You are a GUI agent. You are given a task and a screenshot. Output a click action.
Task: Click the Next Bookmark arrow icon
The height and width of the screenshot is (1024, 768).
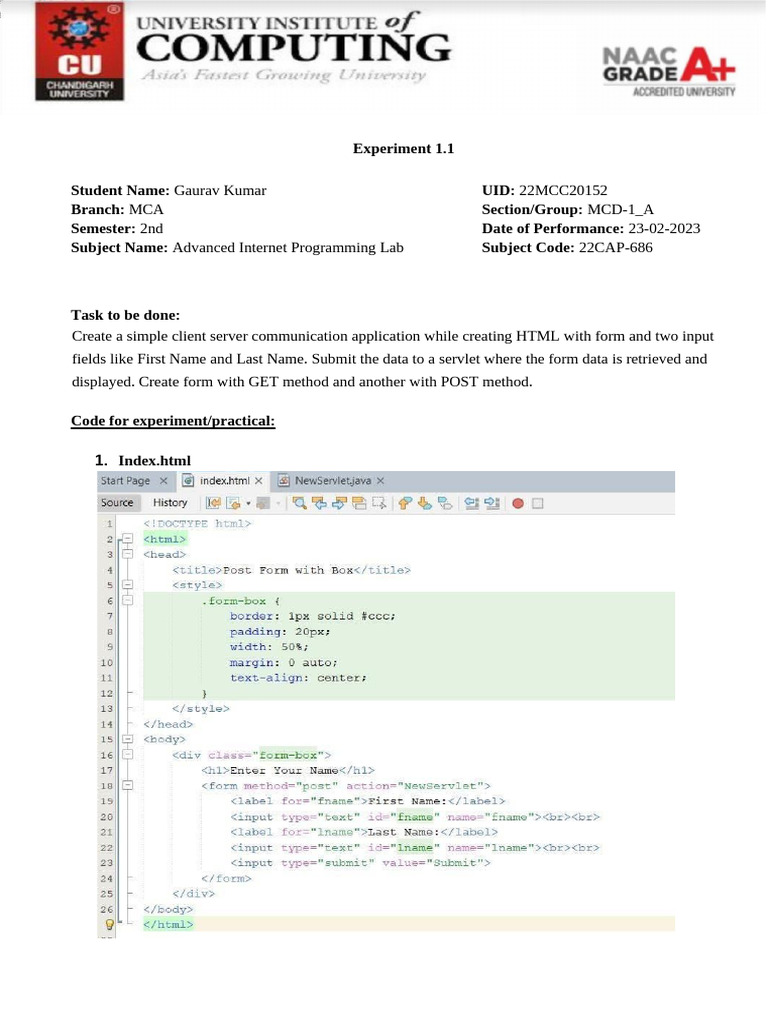(x=425, y=504)
